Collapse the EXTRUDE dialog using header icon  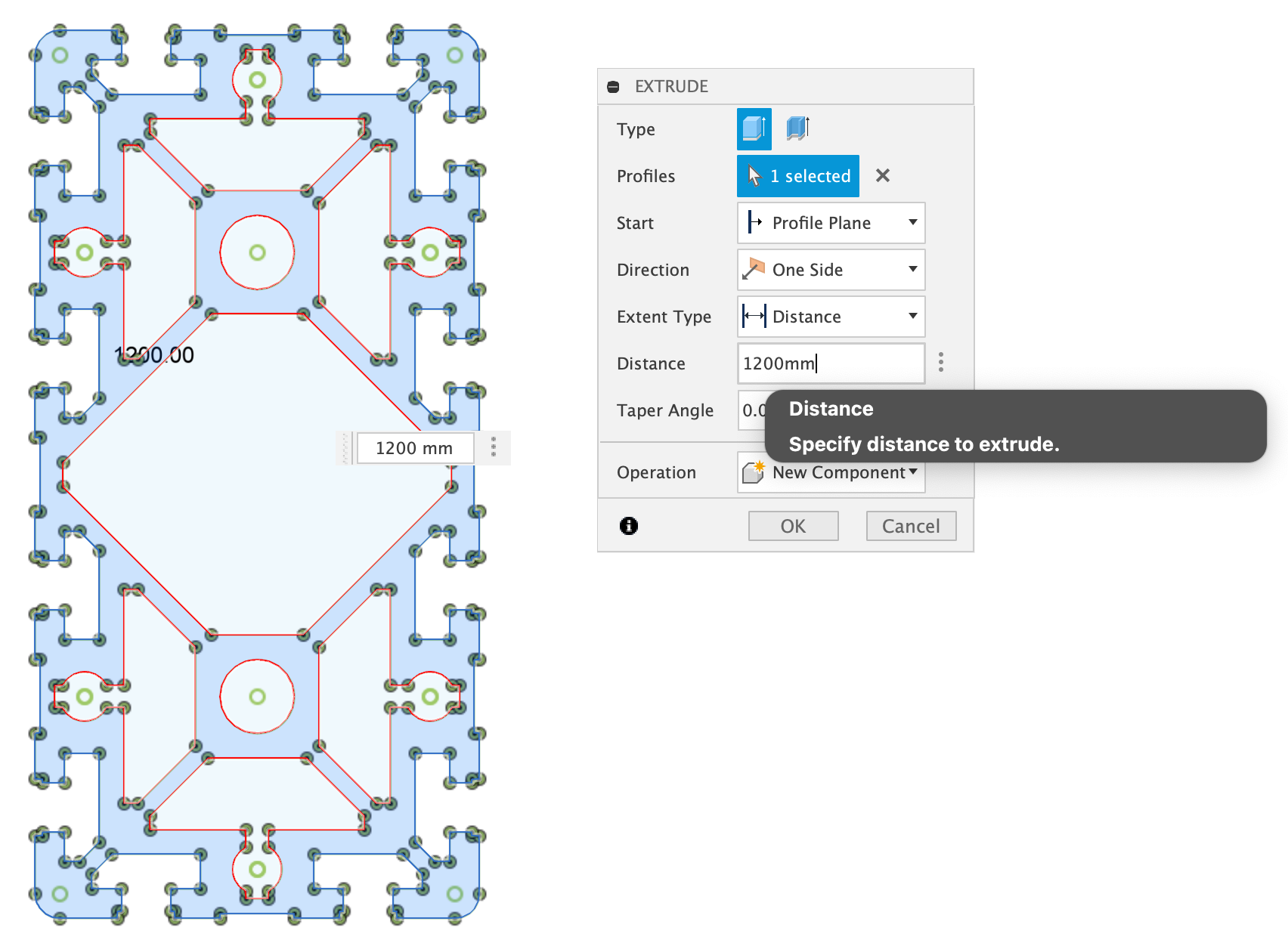point(613,87)
